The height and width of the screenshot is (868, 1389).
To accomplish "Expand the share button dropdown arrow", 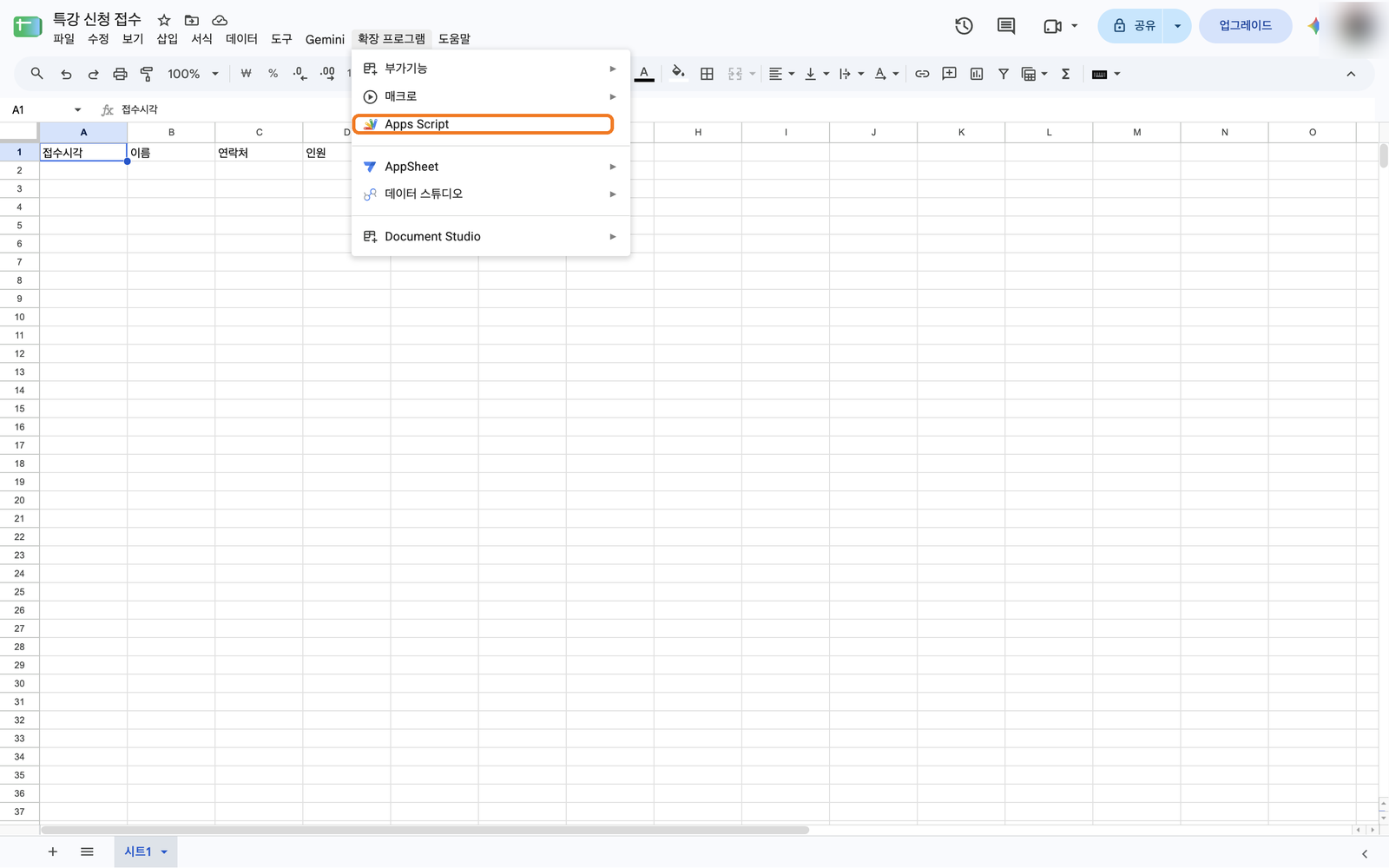I will click(x=1177, y=26).
